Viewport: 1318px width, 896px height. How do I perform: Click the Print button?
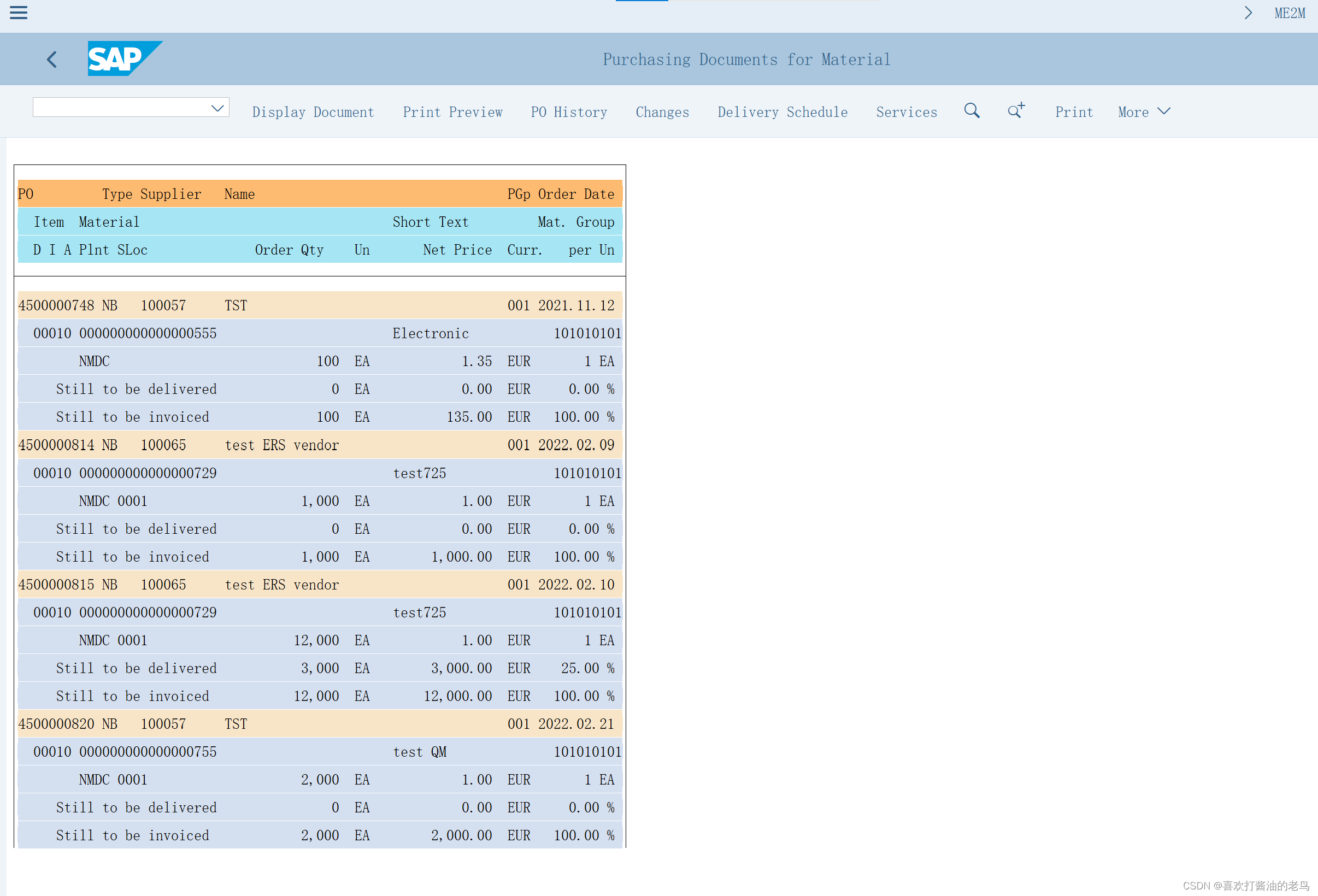pos(1074,113)
